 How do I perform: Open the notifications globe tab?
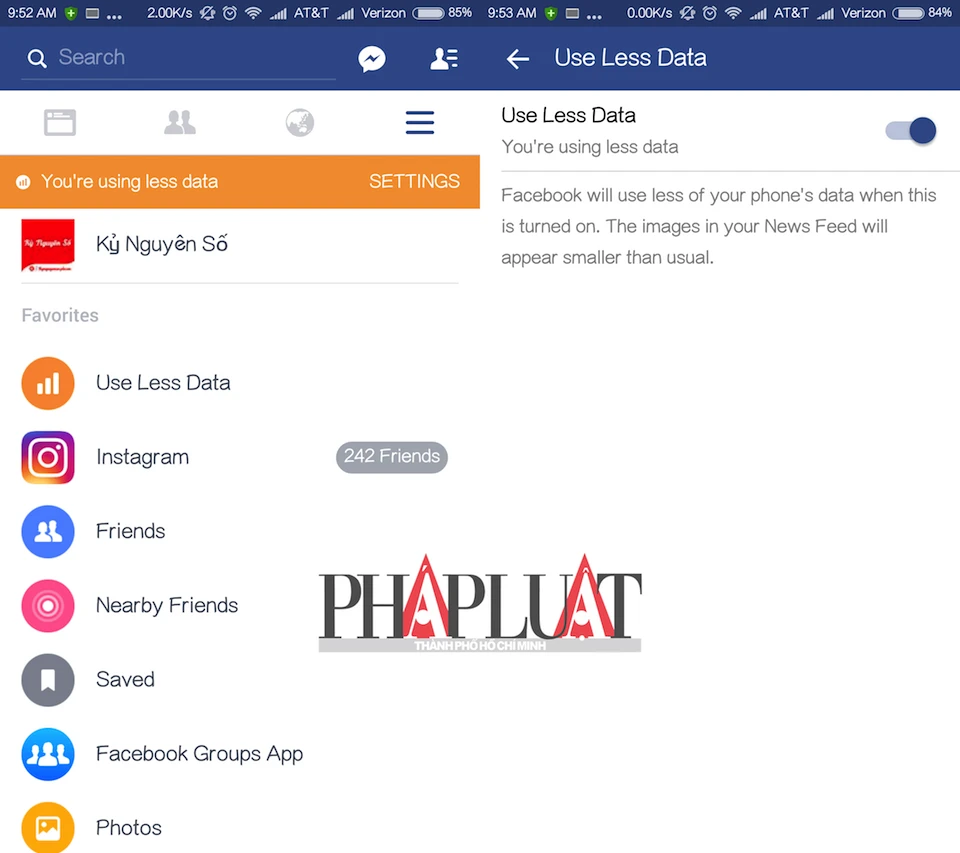tap(300, 122)
